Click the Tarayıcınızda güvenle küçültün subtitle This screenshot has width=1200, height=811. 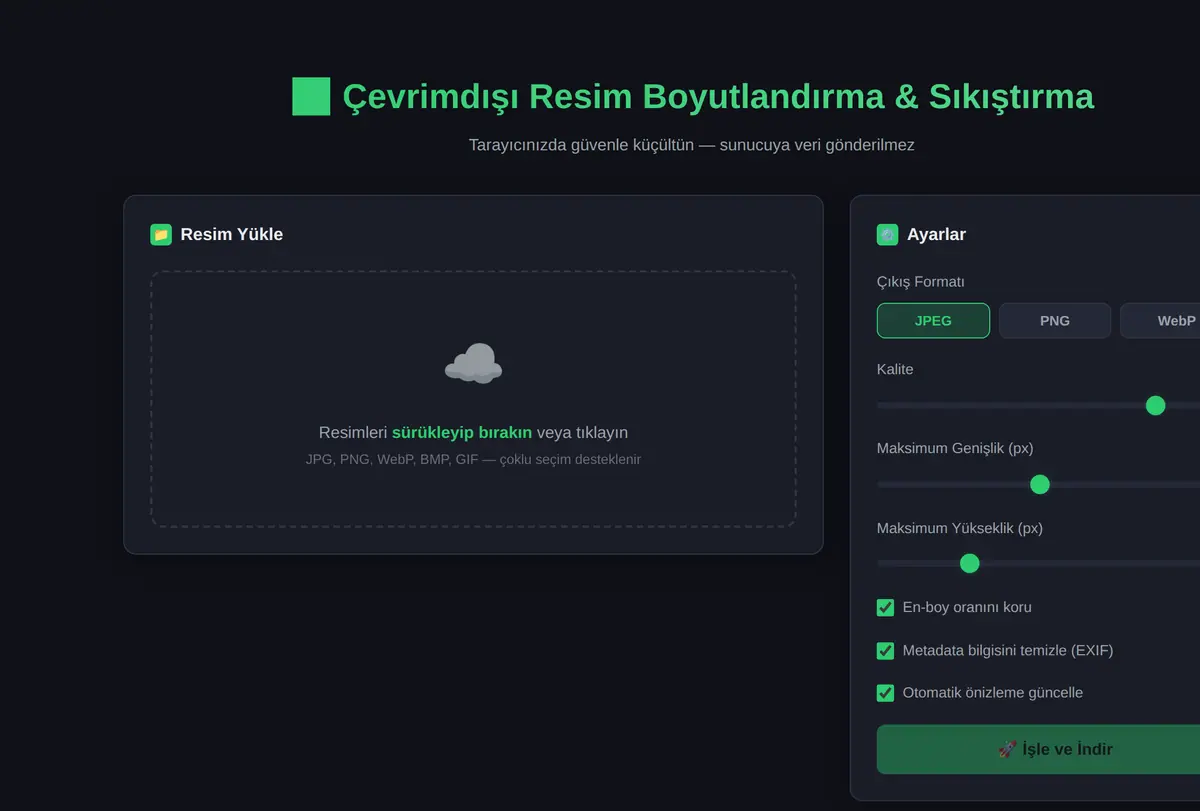(692, 145)
